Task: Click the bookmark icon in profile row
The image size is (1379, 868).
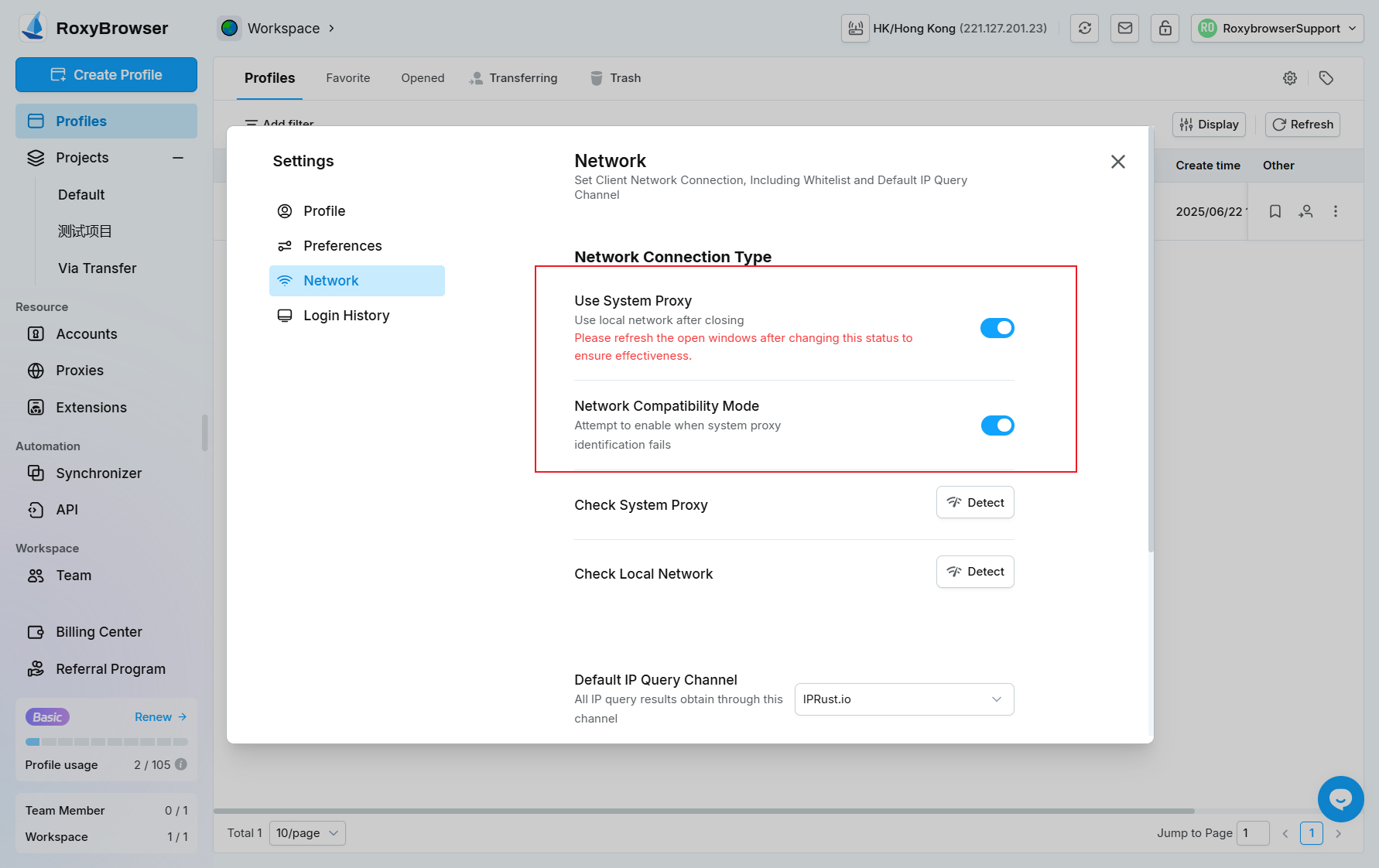Action: point(1275,211)
